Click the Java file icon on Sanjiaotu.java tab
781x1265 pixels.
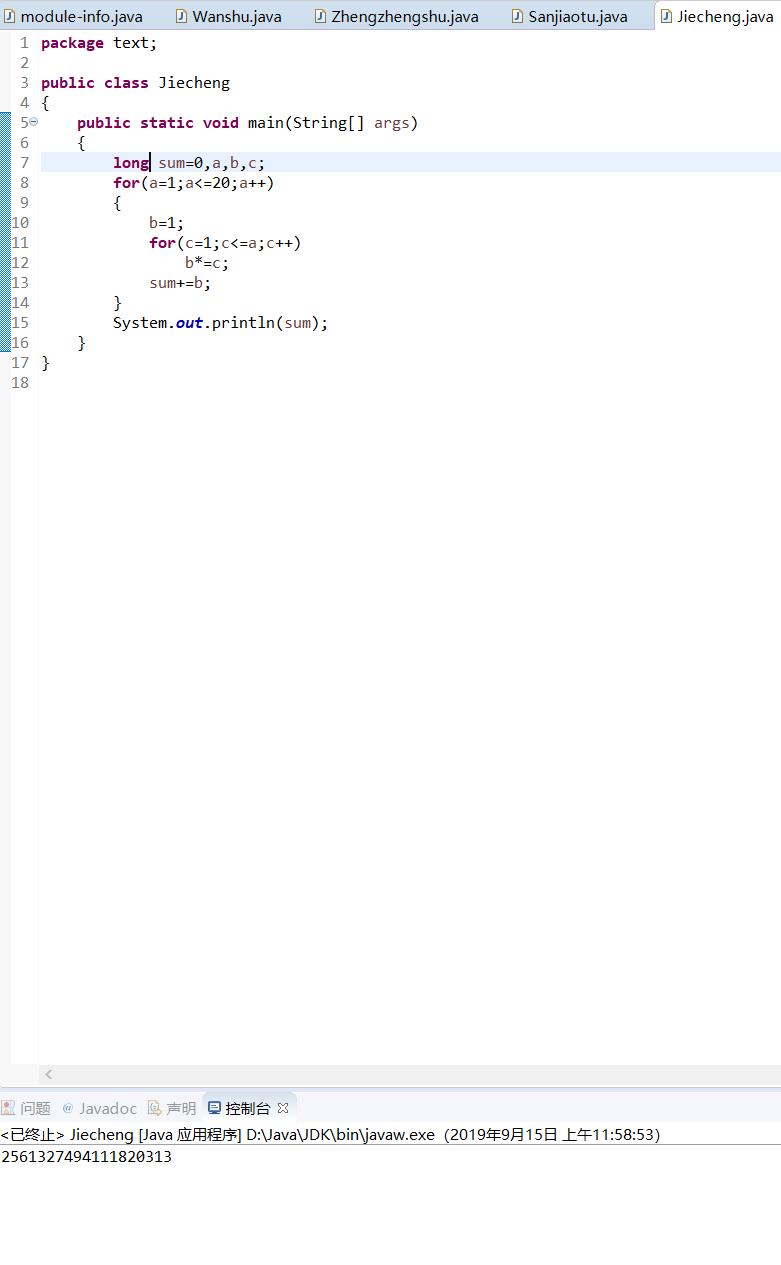pyautogui.click(x=517, y=16)
